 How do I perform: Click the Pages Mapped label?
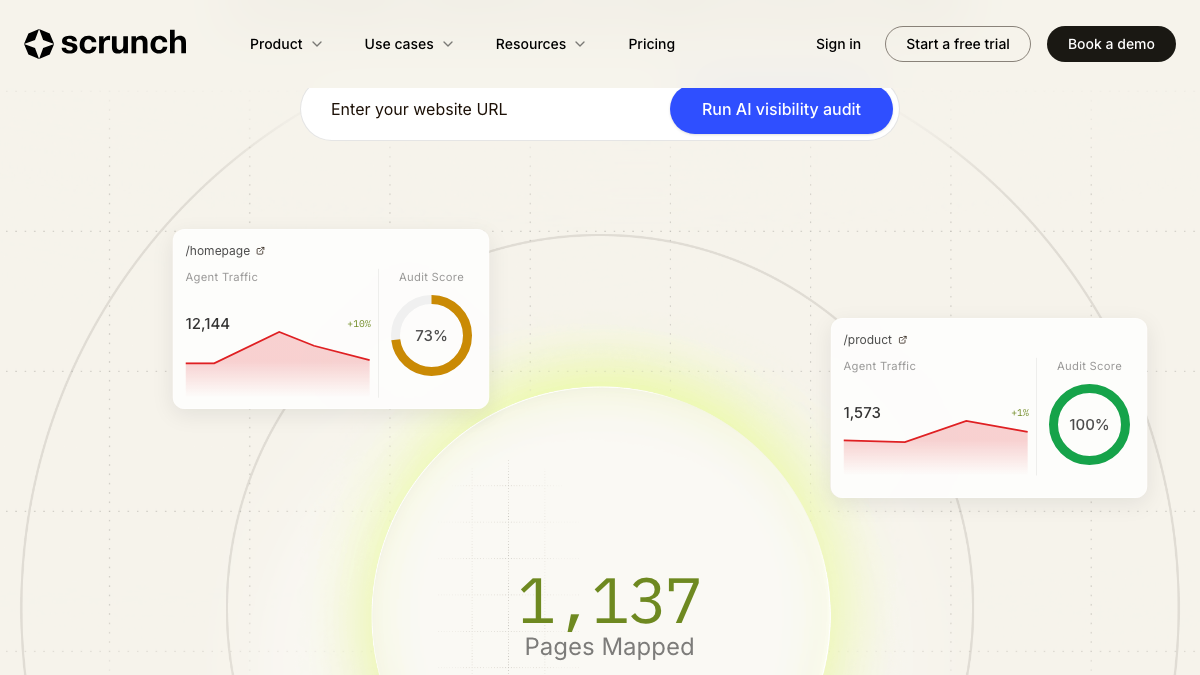(x=609, y=647)
